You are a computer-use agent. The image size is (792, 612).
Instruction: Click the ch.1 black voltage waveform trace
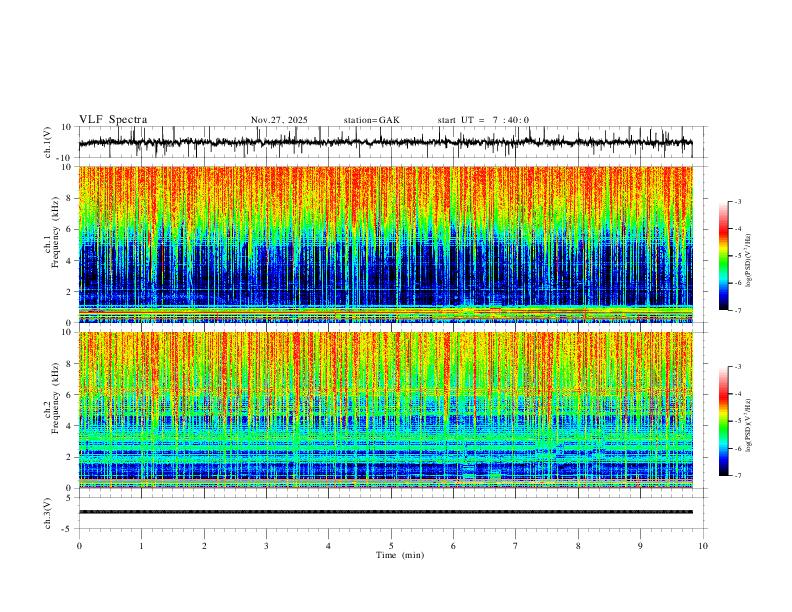pyautogui.click(x=385, y=142)
